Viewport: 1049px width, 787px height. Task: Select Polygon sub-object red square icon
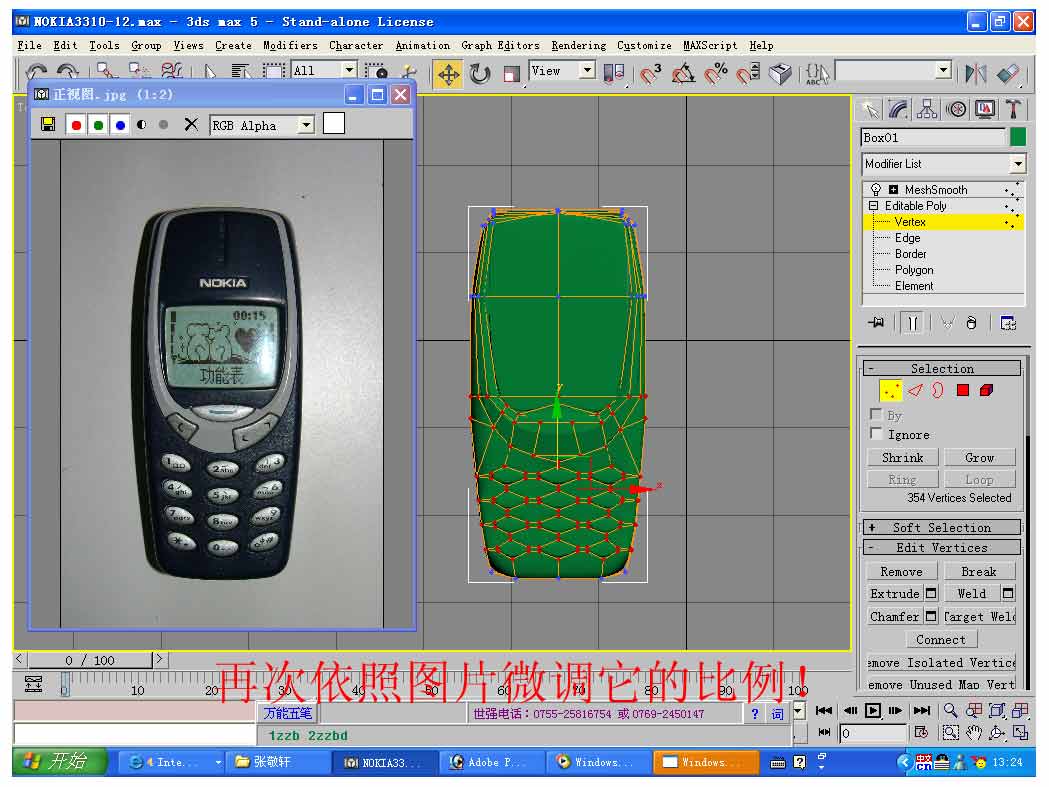pos(962,391)
